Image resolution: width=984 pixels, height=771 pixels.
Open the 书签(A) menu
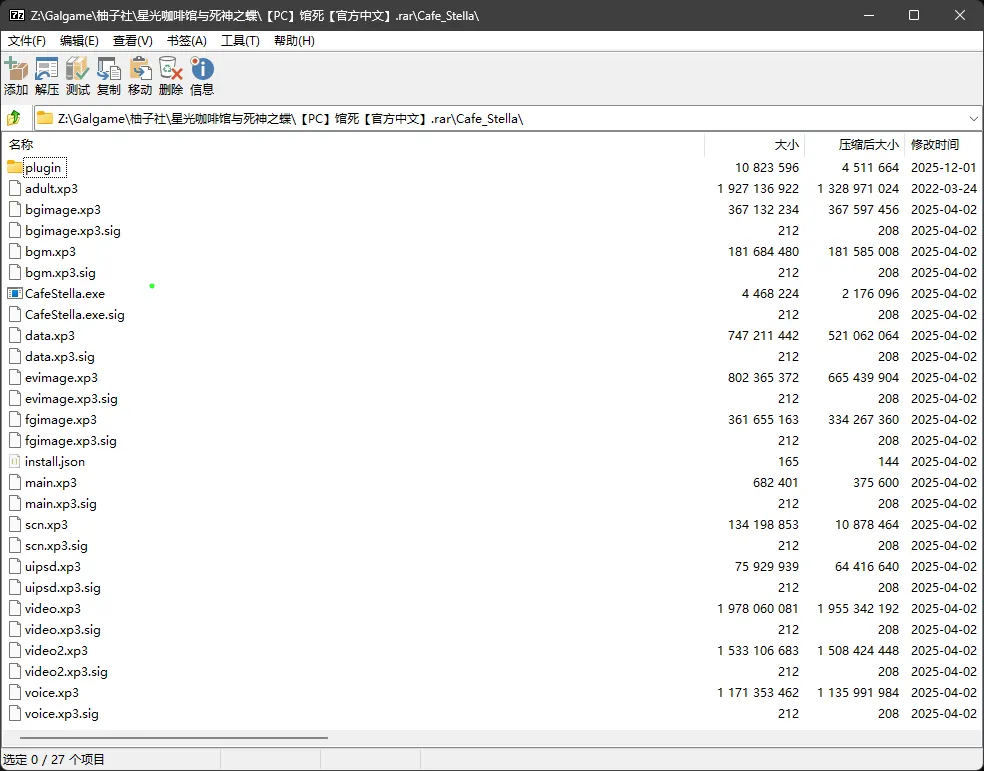coord(186,41)
